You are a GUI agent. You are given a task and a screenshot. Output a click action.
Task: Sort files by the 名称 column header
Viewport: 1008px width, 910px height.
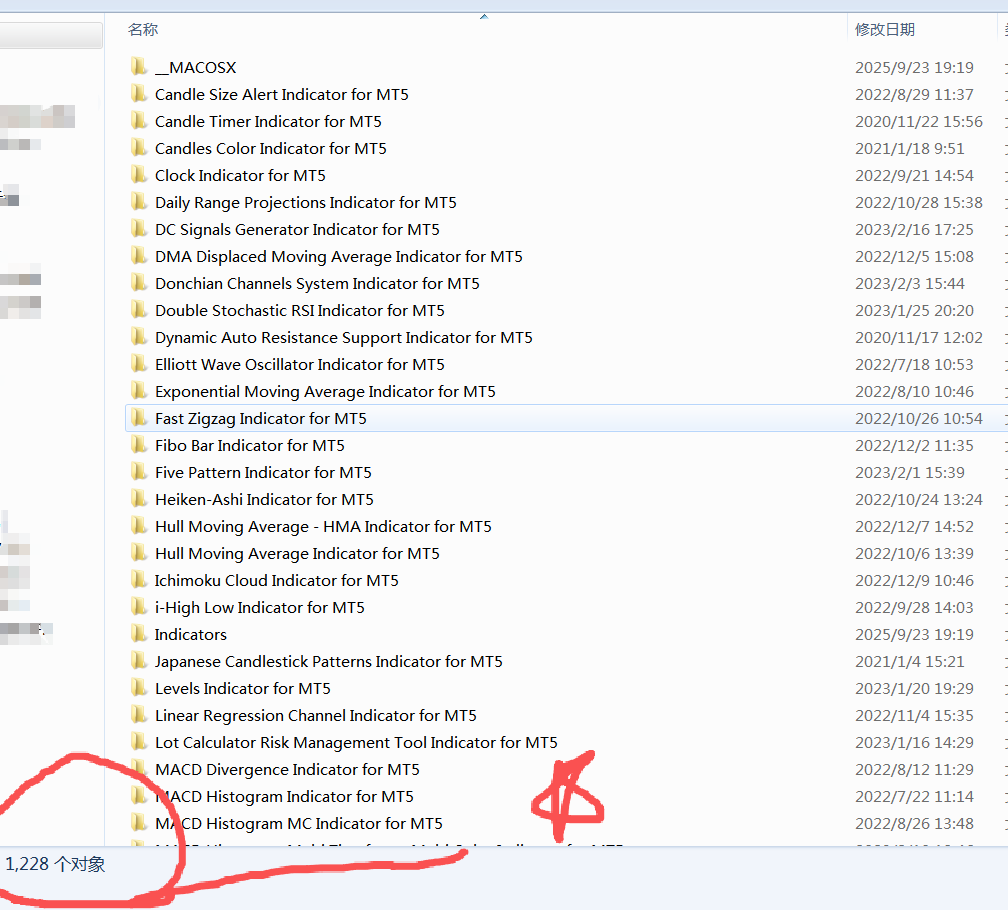click(x=143, y=30)
